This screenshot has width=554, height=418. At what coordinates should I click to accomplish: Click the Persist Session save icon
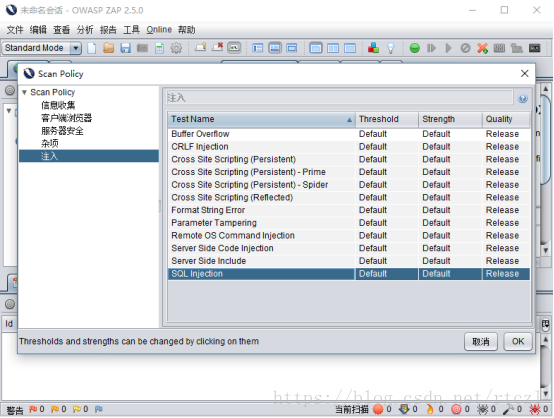(x=125, y=48)
